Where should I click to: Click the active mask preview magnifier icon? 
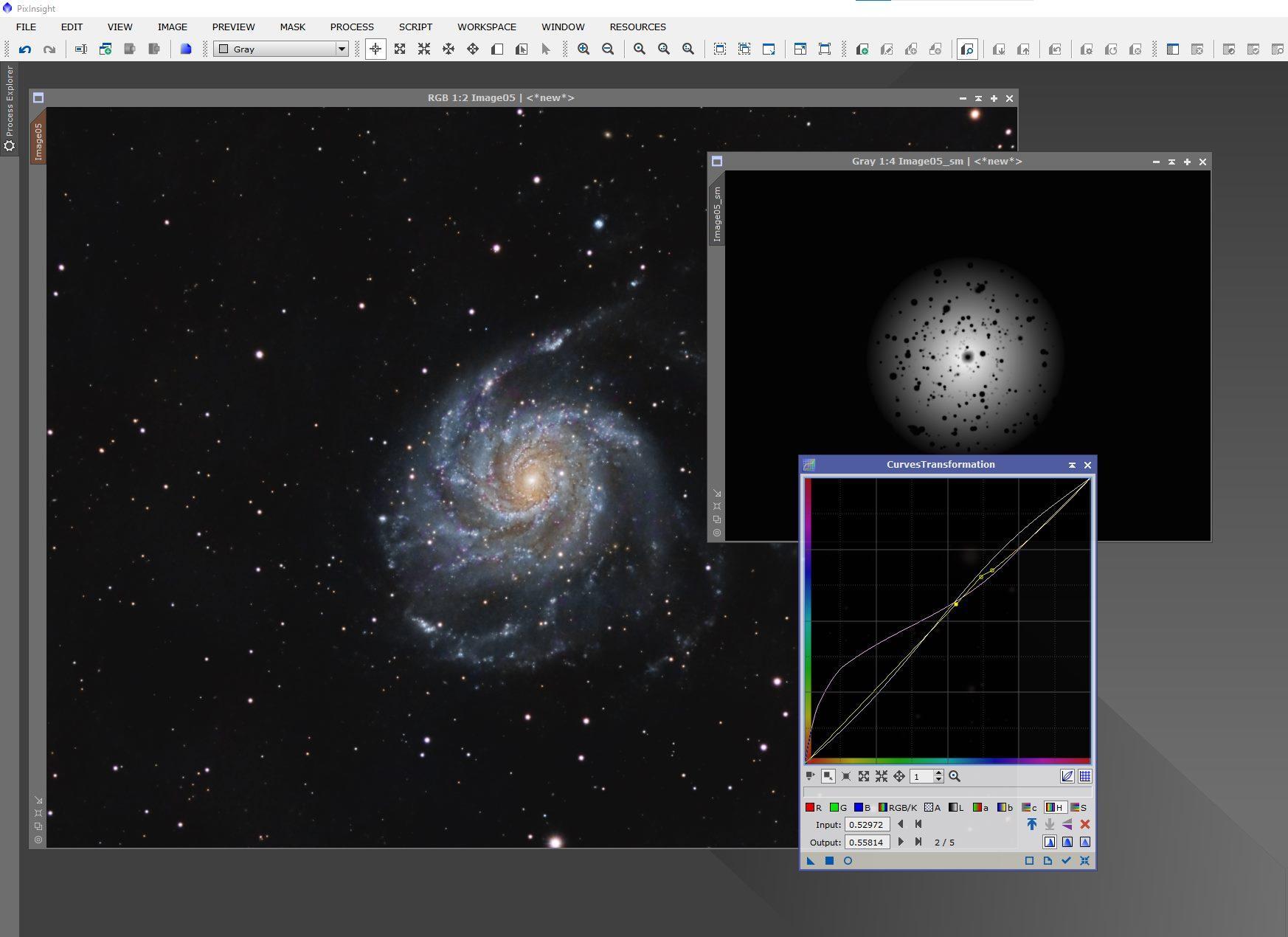(x=967, y=49)
